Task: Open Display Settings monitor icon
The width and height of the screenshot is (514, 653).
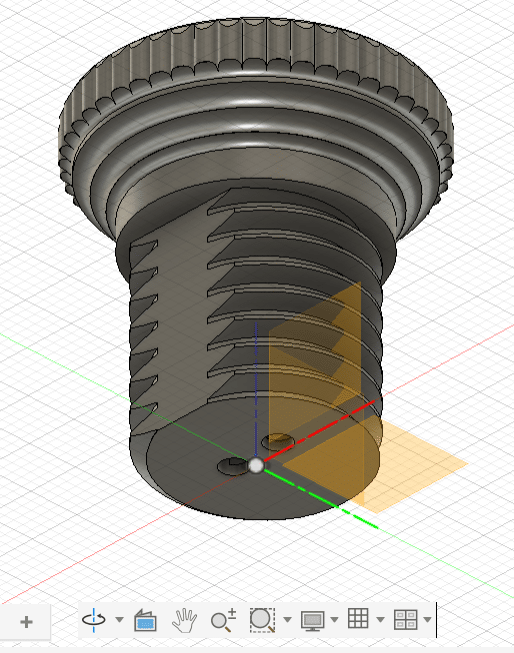Action: (x=312, y=621)
